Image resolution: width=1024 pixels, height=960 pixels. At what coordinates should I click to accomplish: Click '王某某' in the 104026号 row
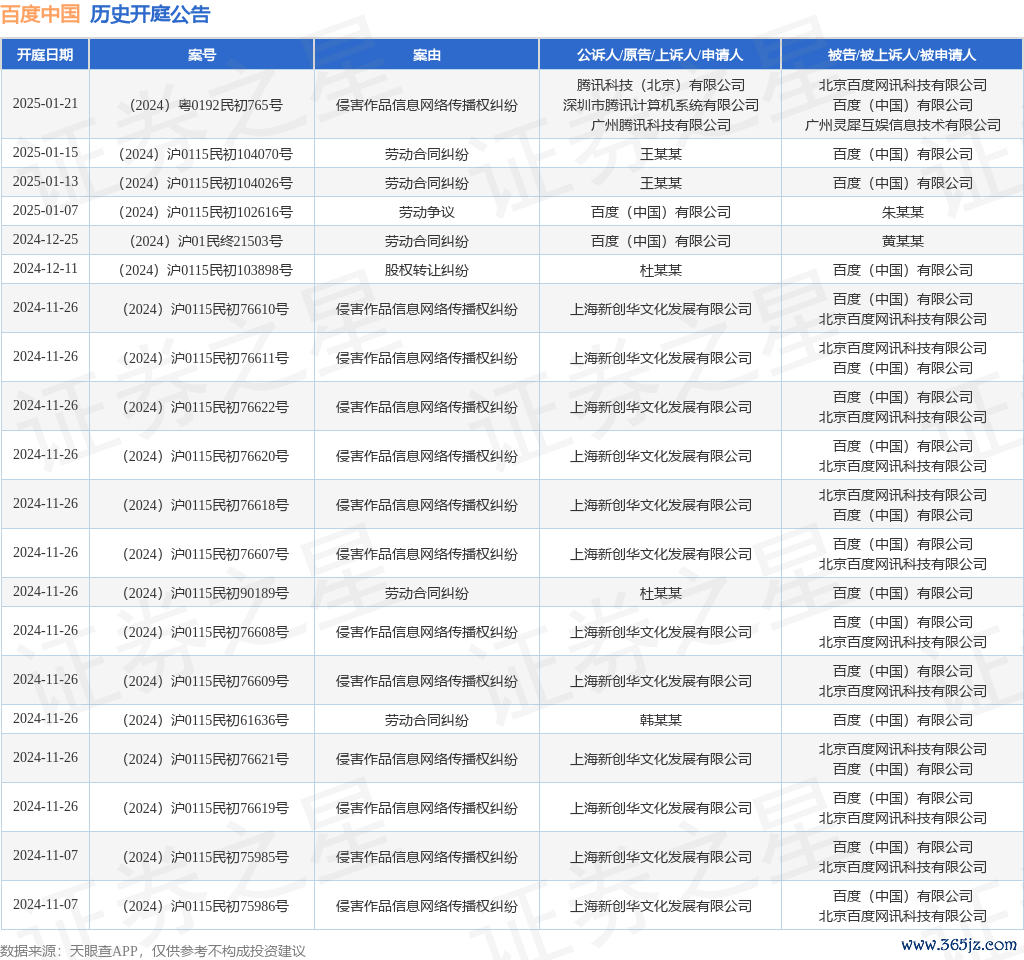(661, 184)
